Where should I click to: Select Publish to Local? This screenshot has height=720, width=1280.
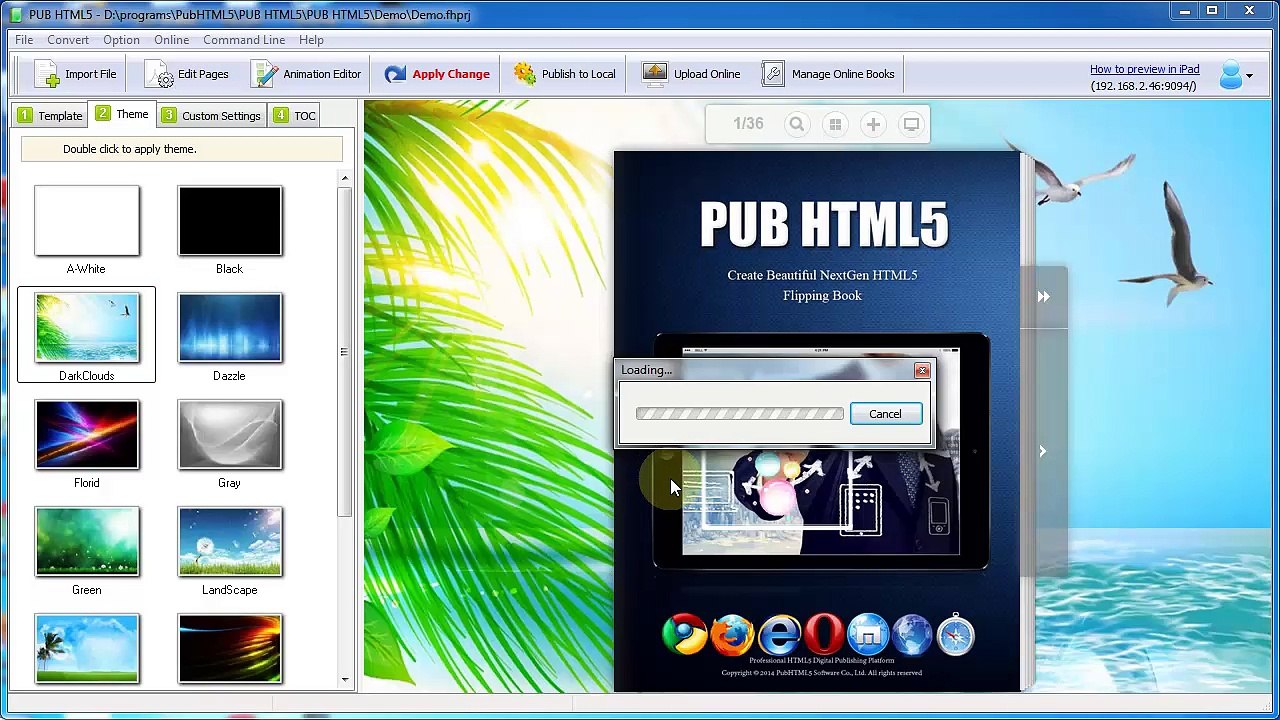click(564, 74)
